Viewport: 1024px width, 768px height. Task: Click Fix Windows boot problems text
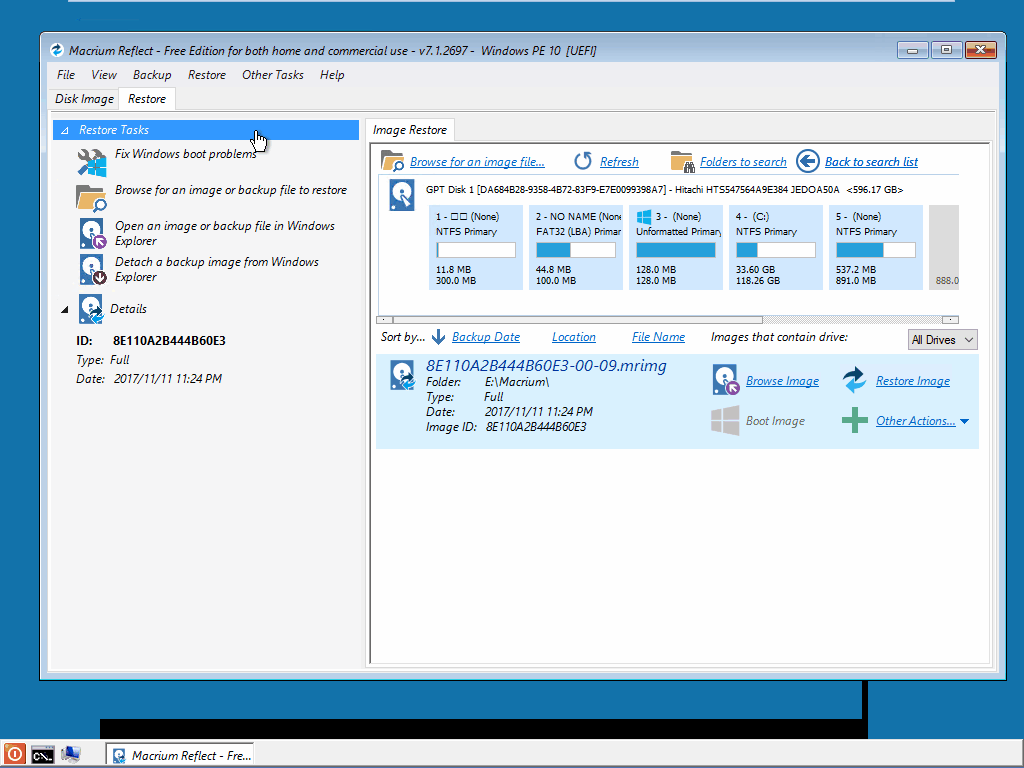pos(185,154)
